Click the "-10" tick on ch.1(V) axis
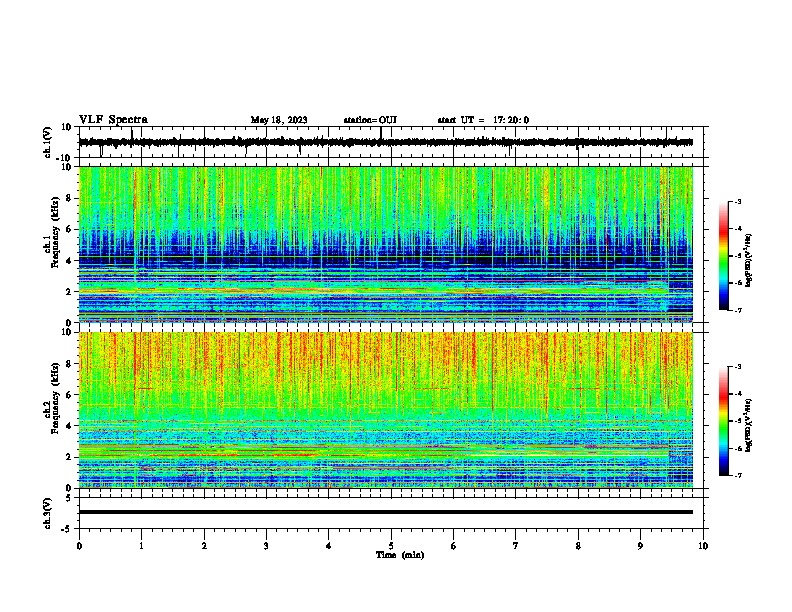Viewport: 792px width, 612px height. tap(65, 158)
